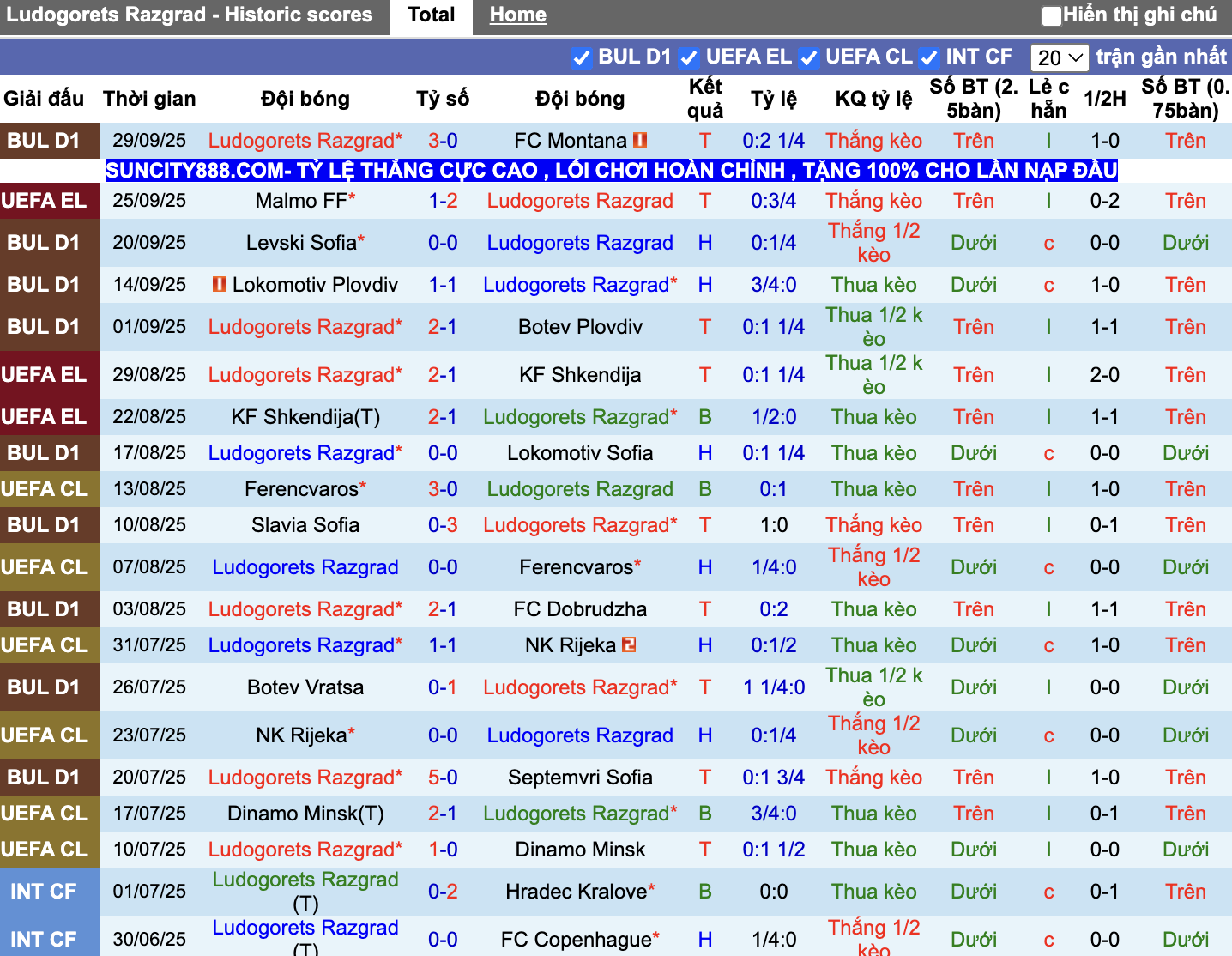Open the 20 recent matches dropdown
Image resolution: width=1232 pixels, height=956 pixels.
click(x=1060, y=57)
